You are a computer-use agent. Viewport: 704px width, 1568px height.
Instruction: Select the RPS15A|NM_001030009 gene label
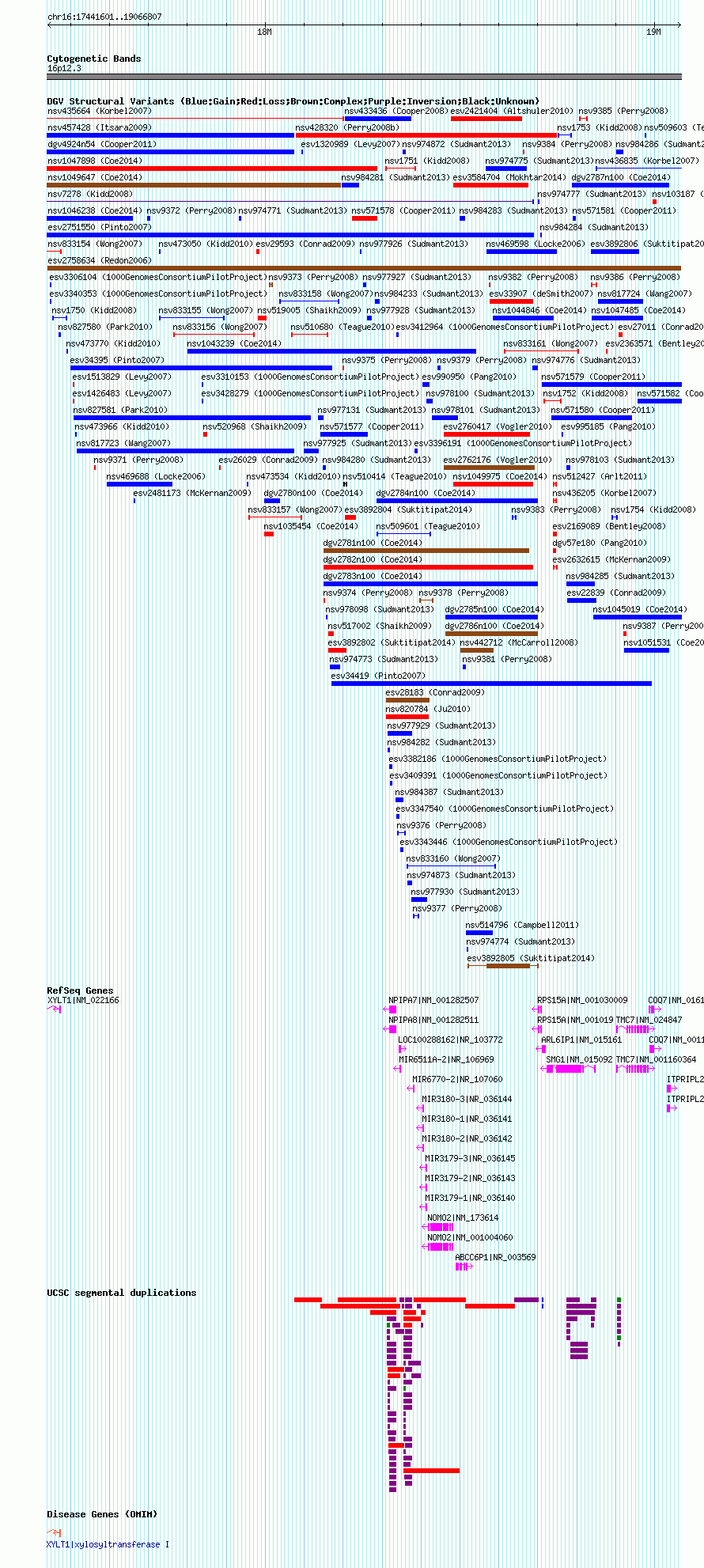[x=582, y=1000]
